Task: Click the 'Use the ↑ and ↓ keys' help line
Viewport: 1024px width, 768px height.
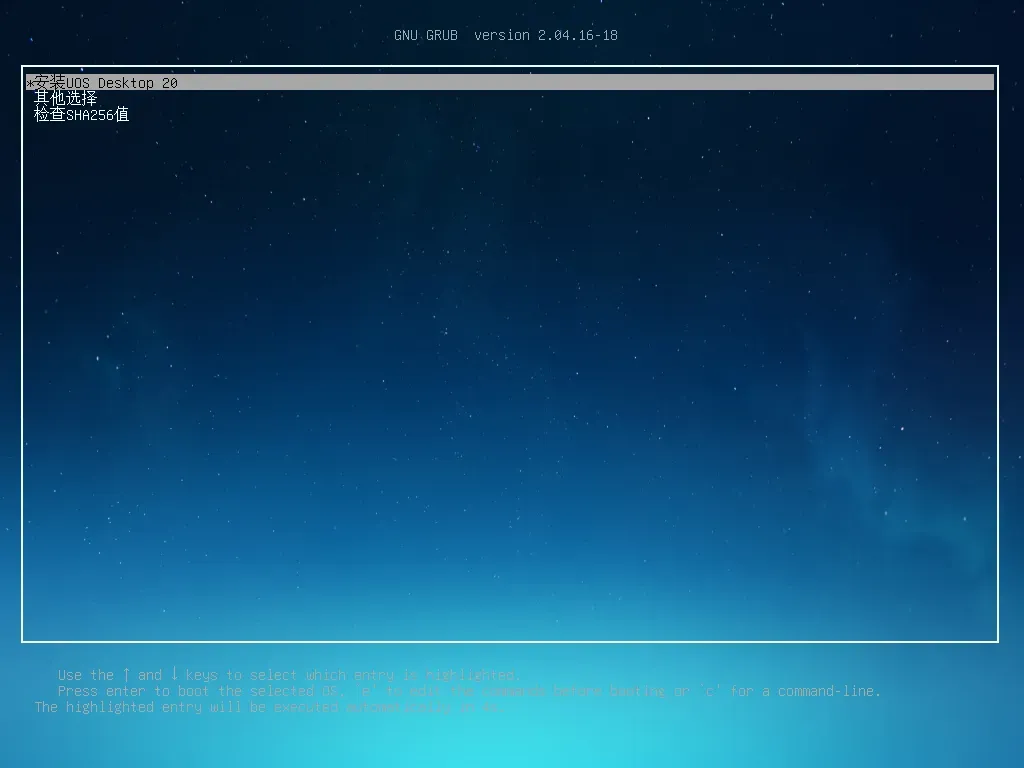Action: click(x=289, y=675)
